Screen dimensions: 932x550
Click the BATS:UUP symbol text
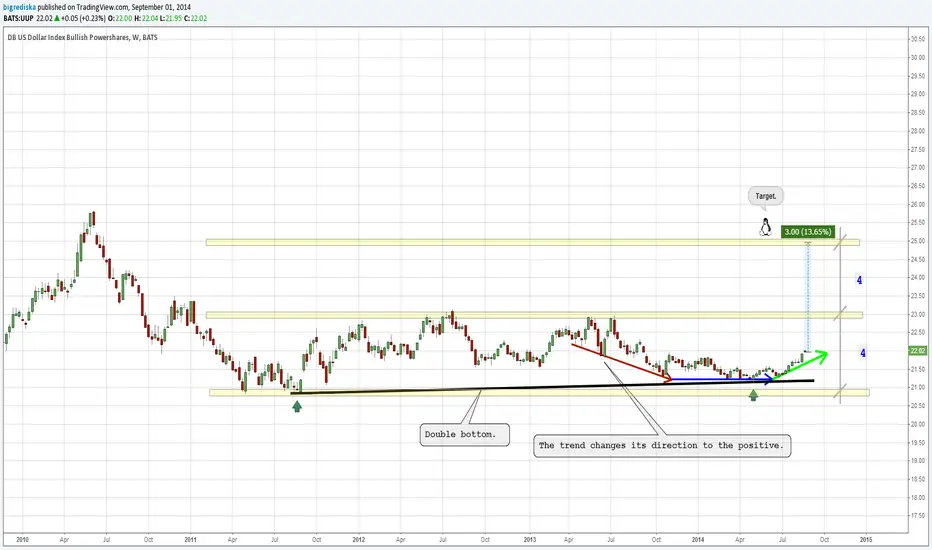click(x=18, y=18)
